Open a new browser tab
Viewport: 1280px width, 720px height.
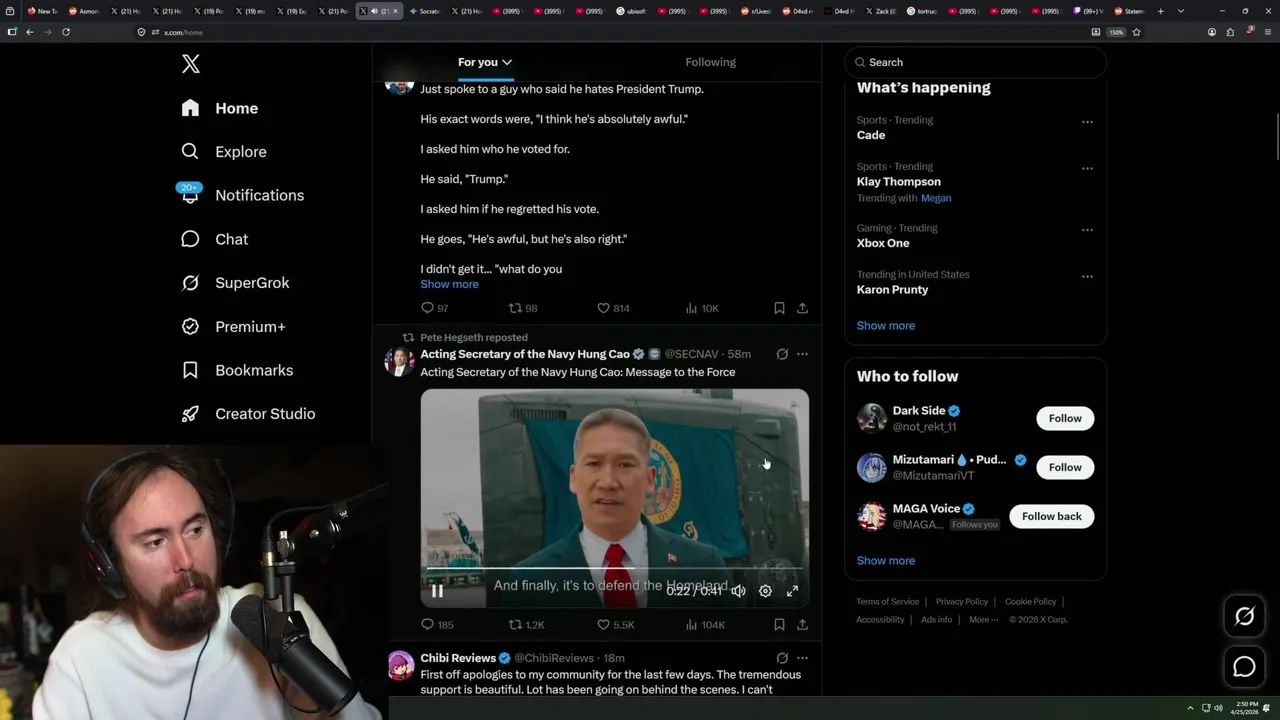click(1160, 11)
